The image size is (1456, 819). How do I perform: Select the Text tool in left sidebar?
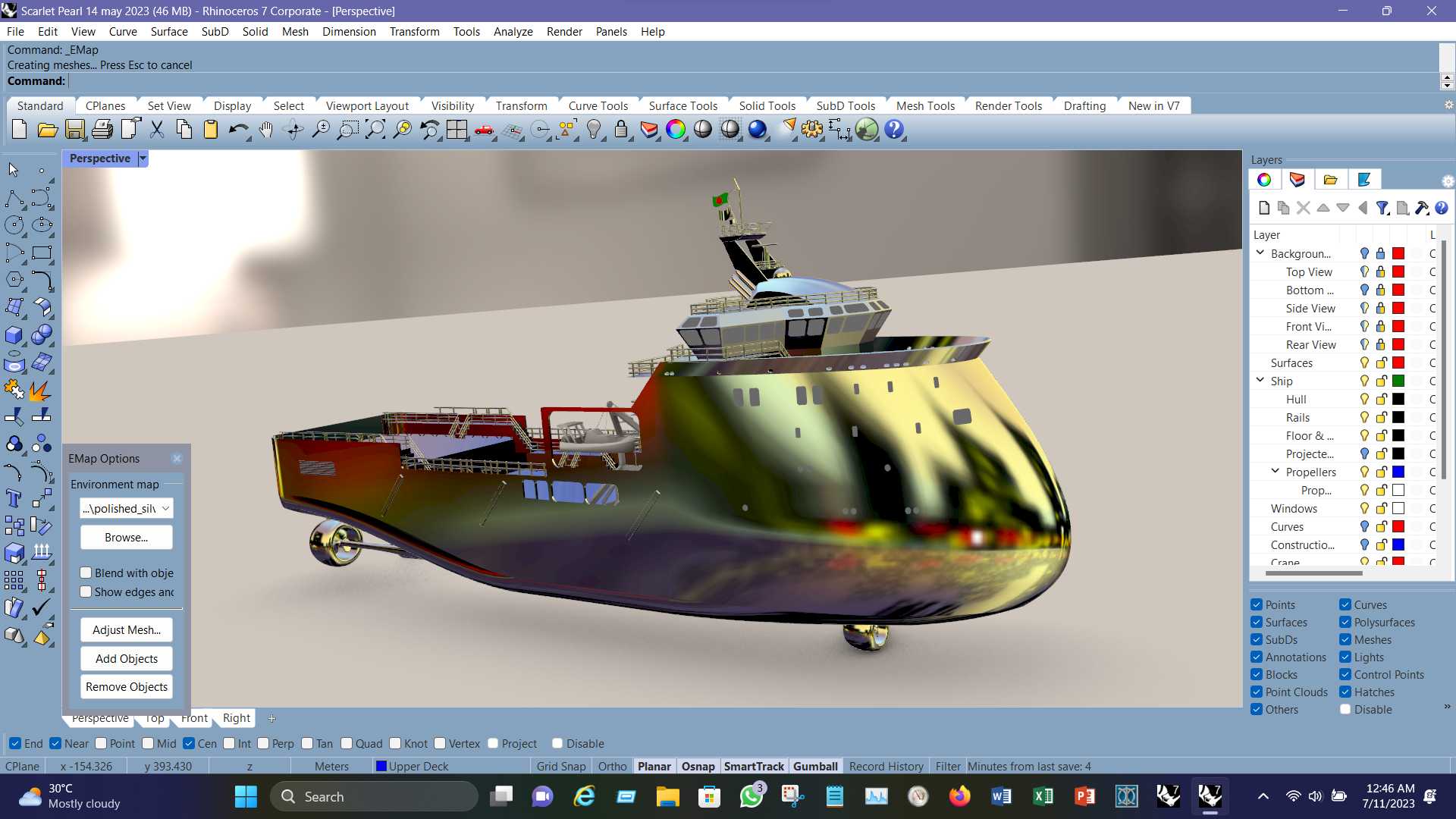click(x=14, y=498)
